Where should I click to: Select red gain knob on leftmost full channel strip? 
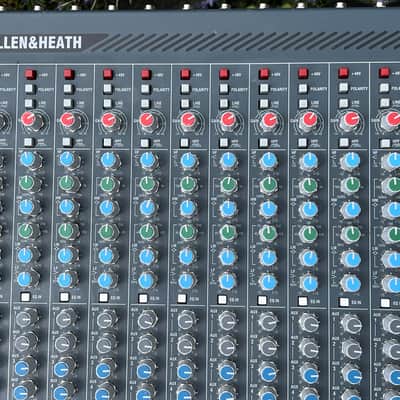coord(29,119)
